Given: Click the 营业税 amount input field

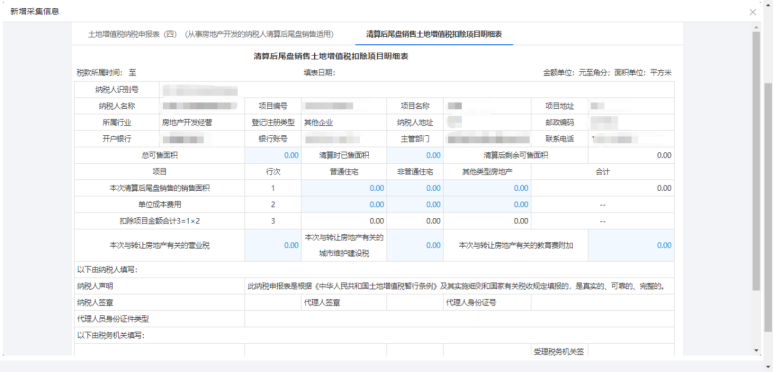Looking at the screenshot, I should 273,245.
